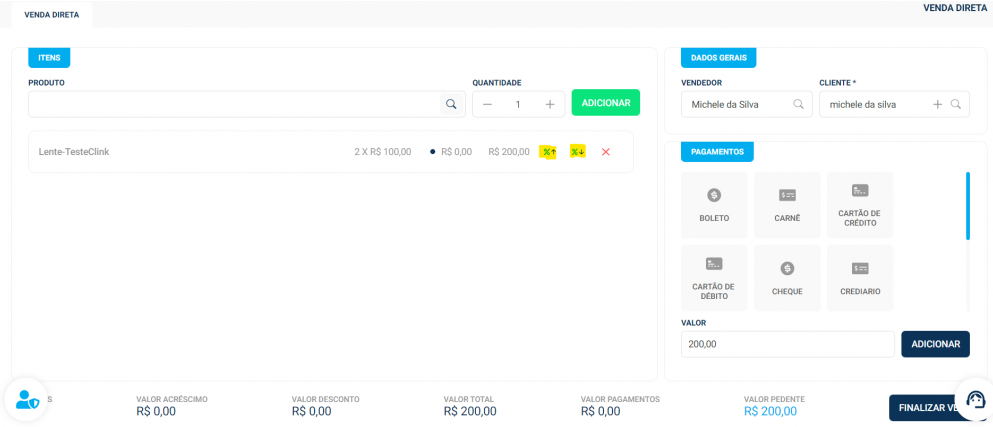Click the product search magnifier icon
This screenshot has height=427, width=993.
pos(451,104)
